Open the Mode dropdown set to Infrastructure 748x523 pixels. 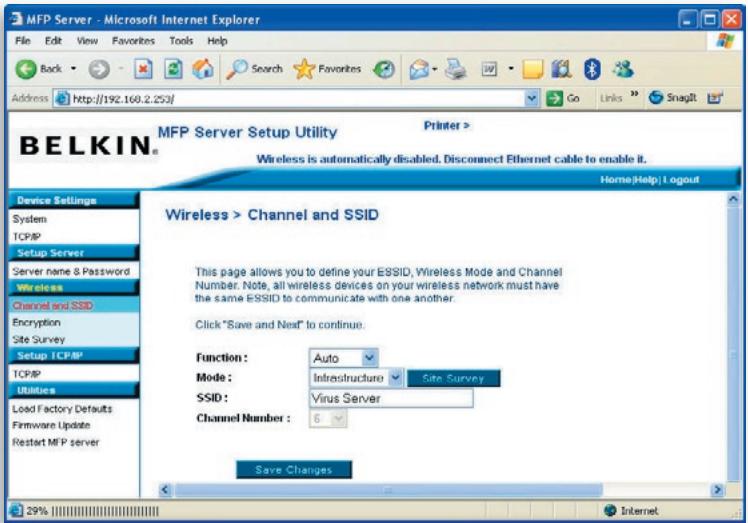tap(356, 378)
